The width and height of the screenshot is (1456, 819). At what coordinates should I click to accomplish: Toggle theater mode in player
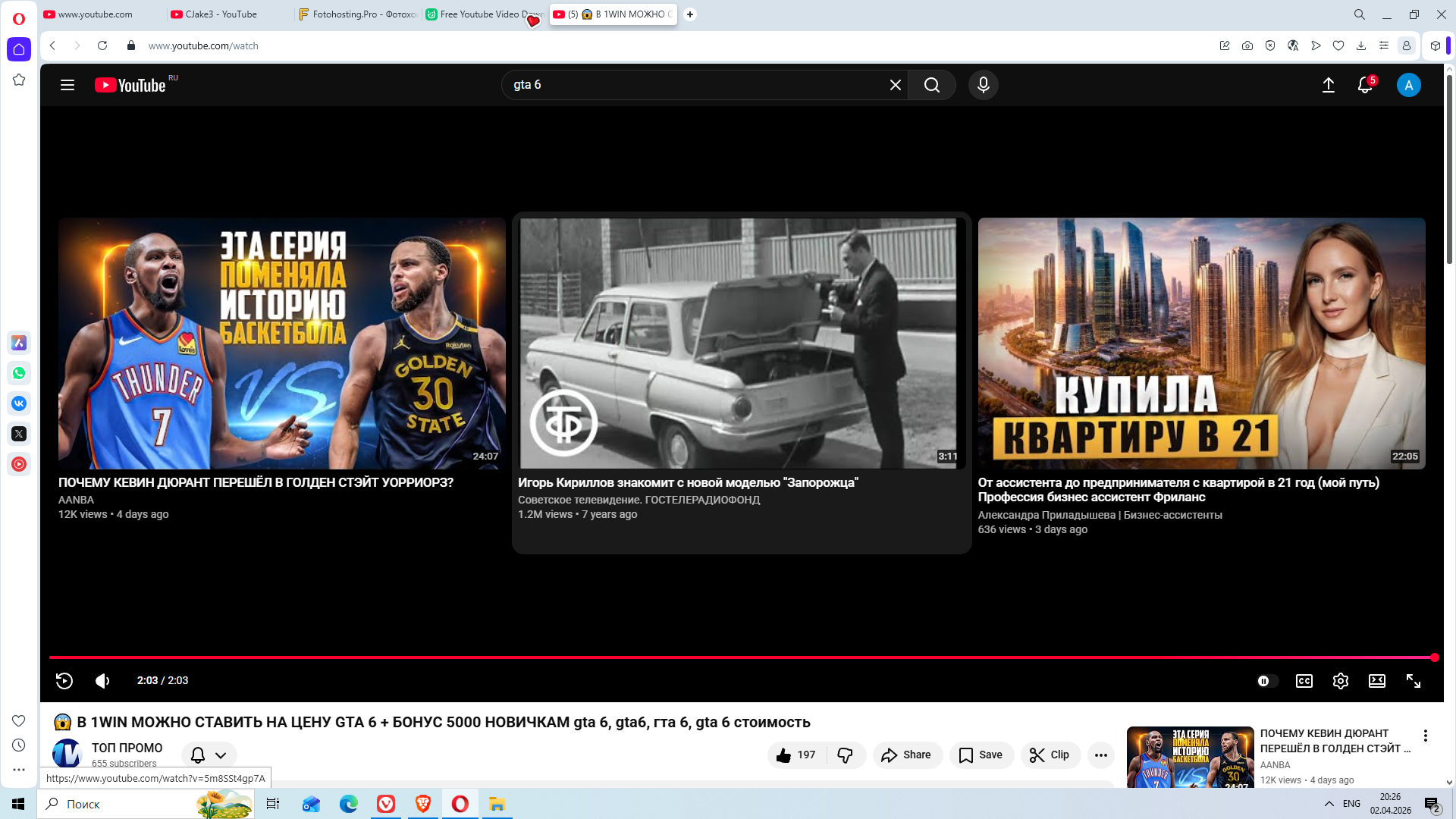pyautogui.click(x=1376, y=681)
